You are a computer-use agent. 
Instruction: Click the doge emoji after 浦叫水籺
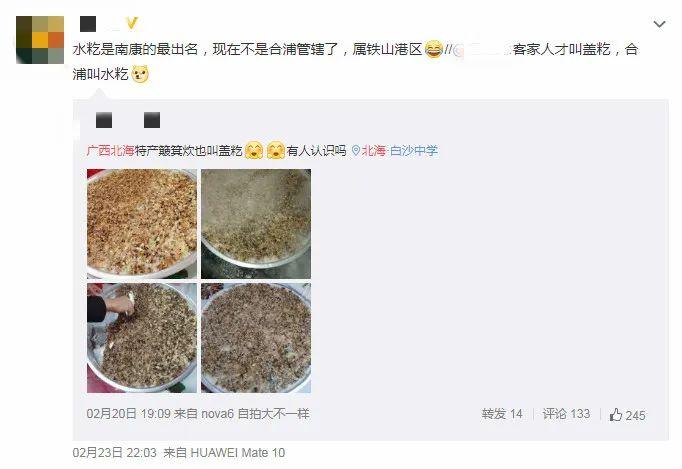click(140, 74)
